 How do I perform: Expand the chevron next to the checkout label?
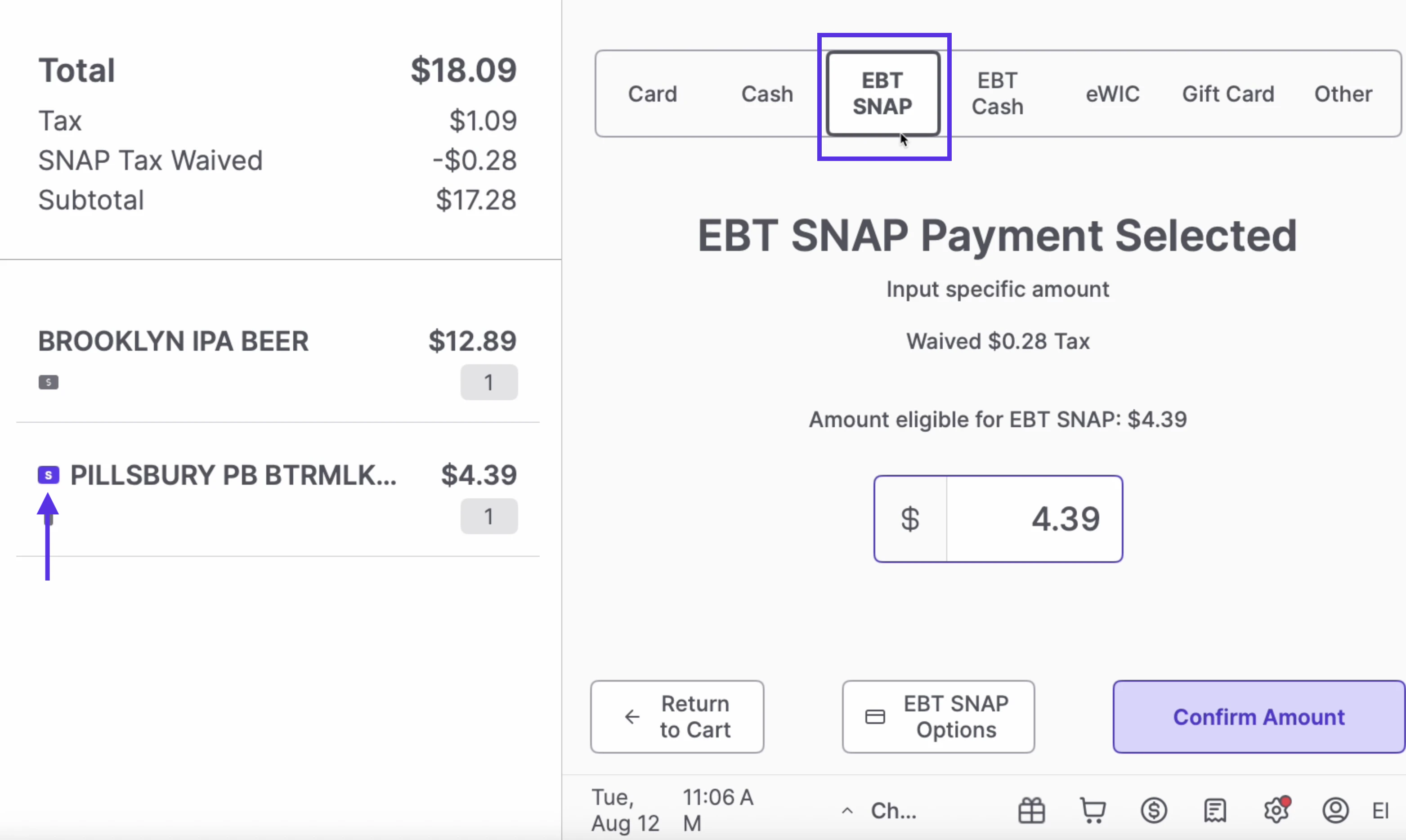tap(847, 810)
